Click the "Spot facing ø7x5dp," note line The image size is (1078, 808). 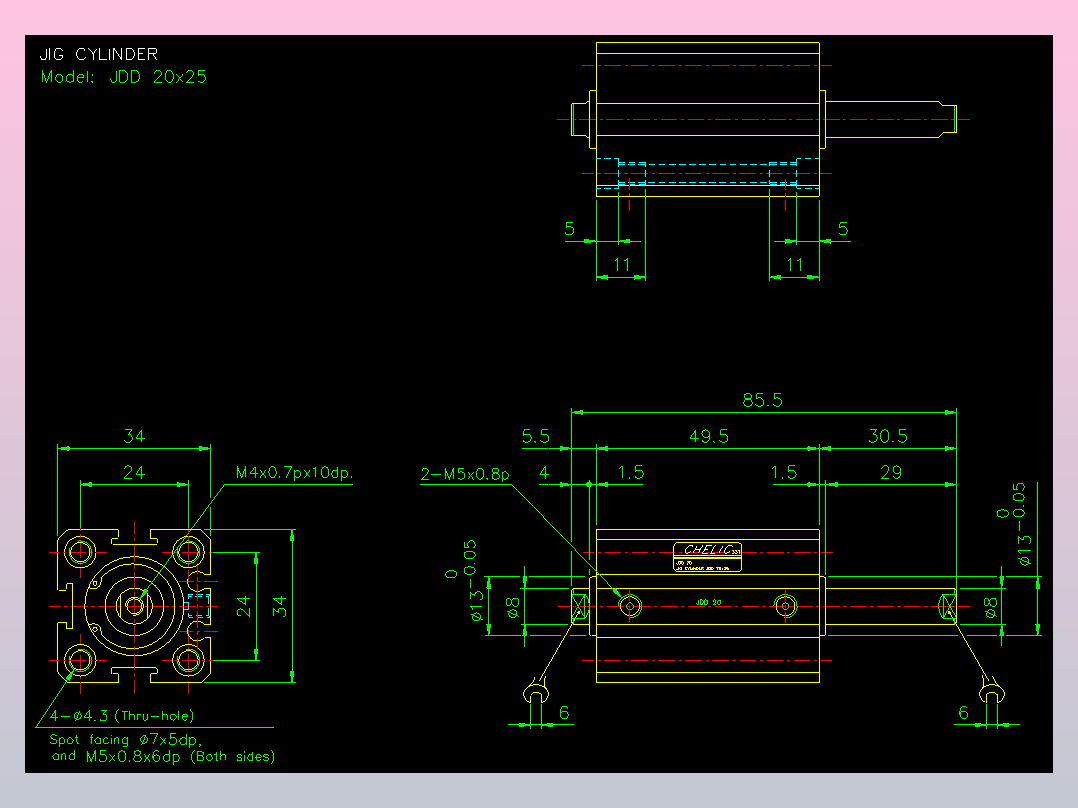click(x=126, y=740)
